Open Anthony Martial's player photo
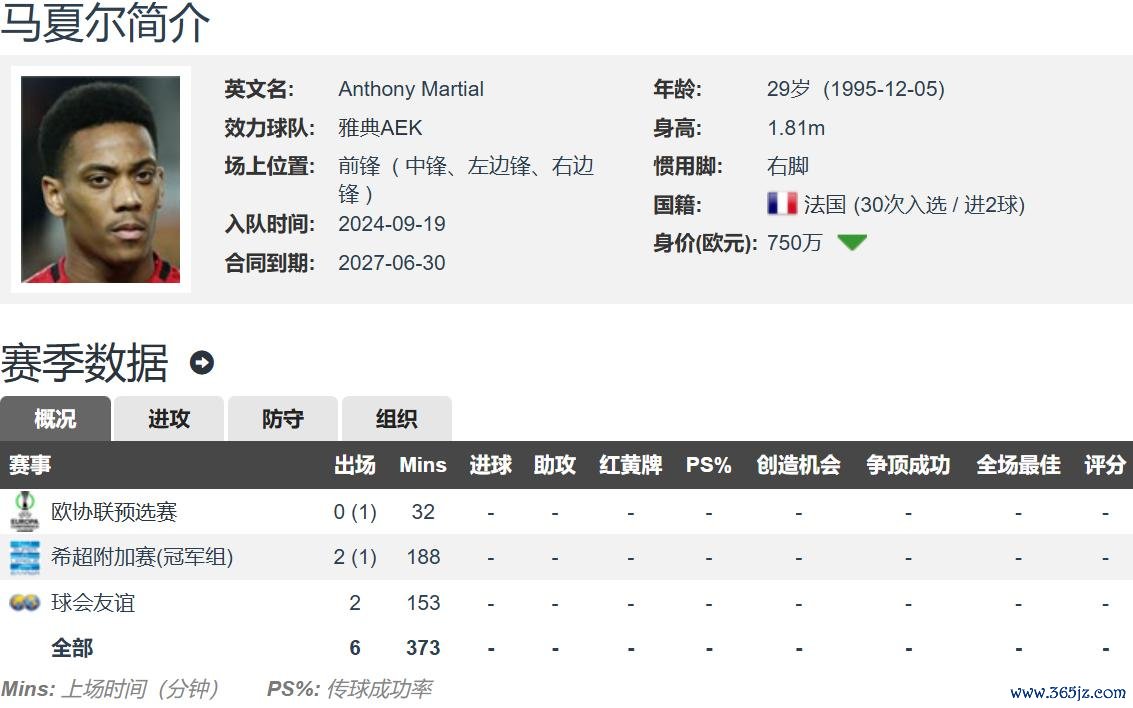This screenshot has width=1133, height=708. coord(101,179)
